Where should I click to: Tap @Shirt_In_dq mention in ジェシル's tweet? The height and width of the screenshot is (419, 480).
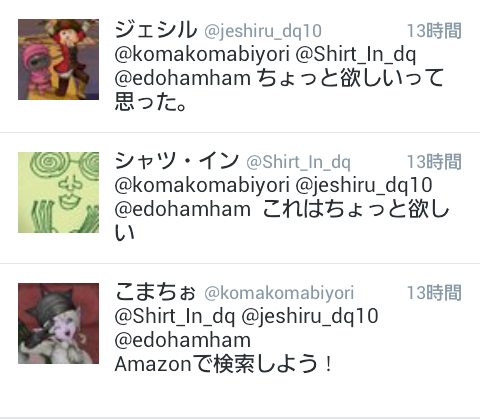pyautogui.click(x=356, y=55)
